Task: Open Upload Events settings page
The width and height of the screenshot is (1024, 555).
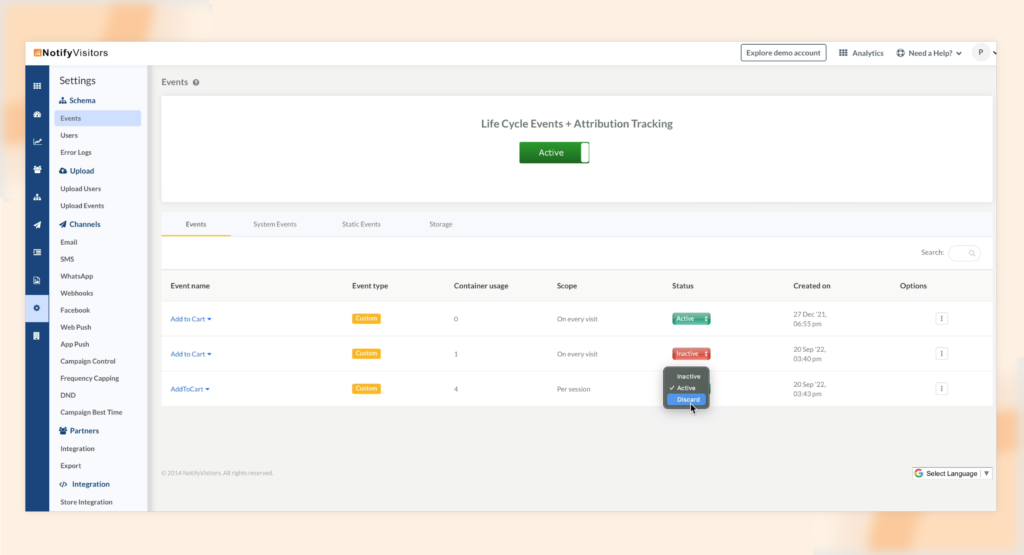Action: point(82,206)
